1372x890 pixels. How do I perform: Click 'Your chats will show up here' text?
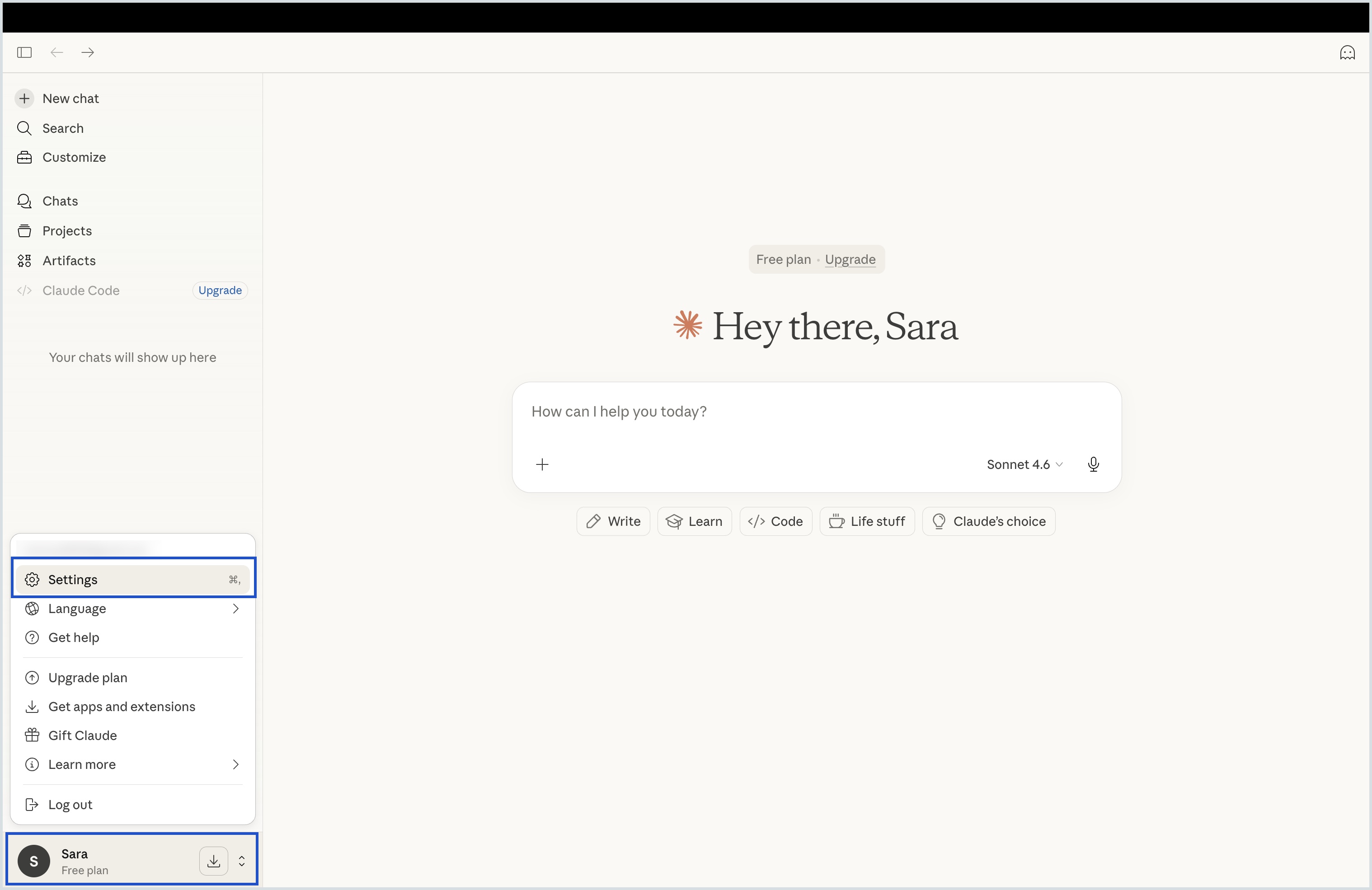click(132, 357)
